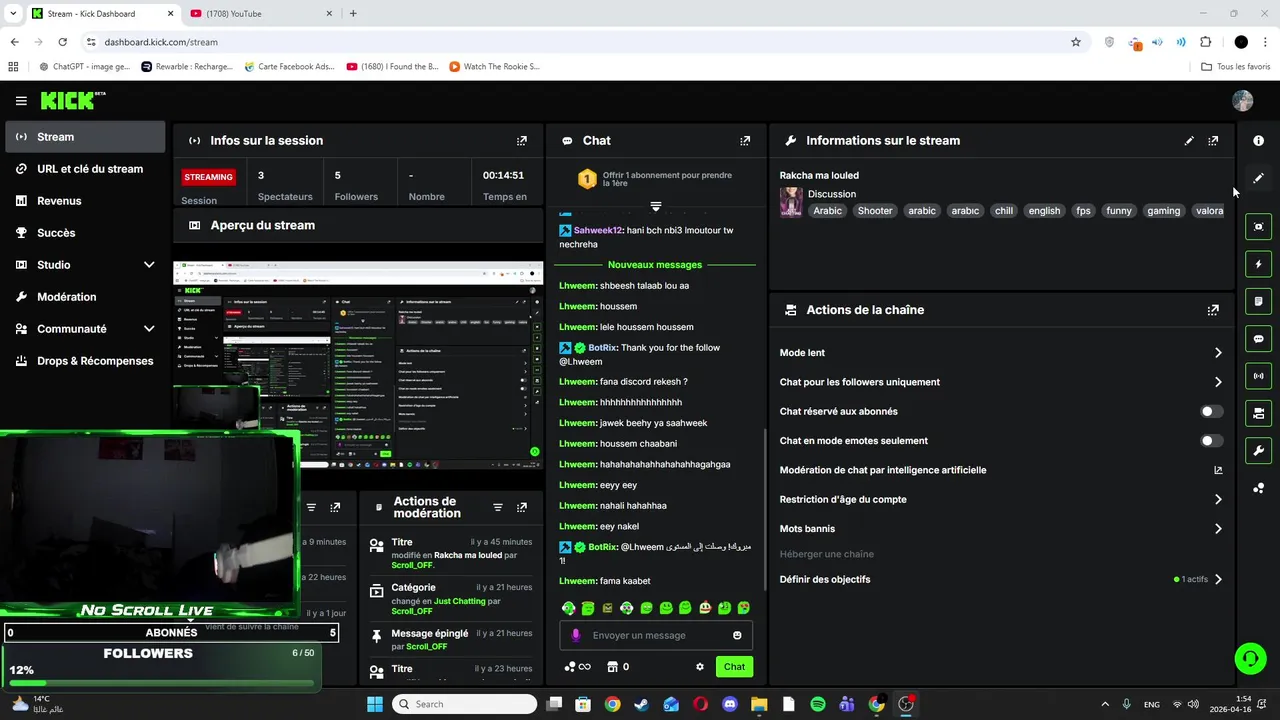Open the emoji picker in message box
Viewport: 1280px width, 720px height.
[737, 636]
